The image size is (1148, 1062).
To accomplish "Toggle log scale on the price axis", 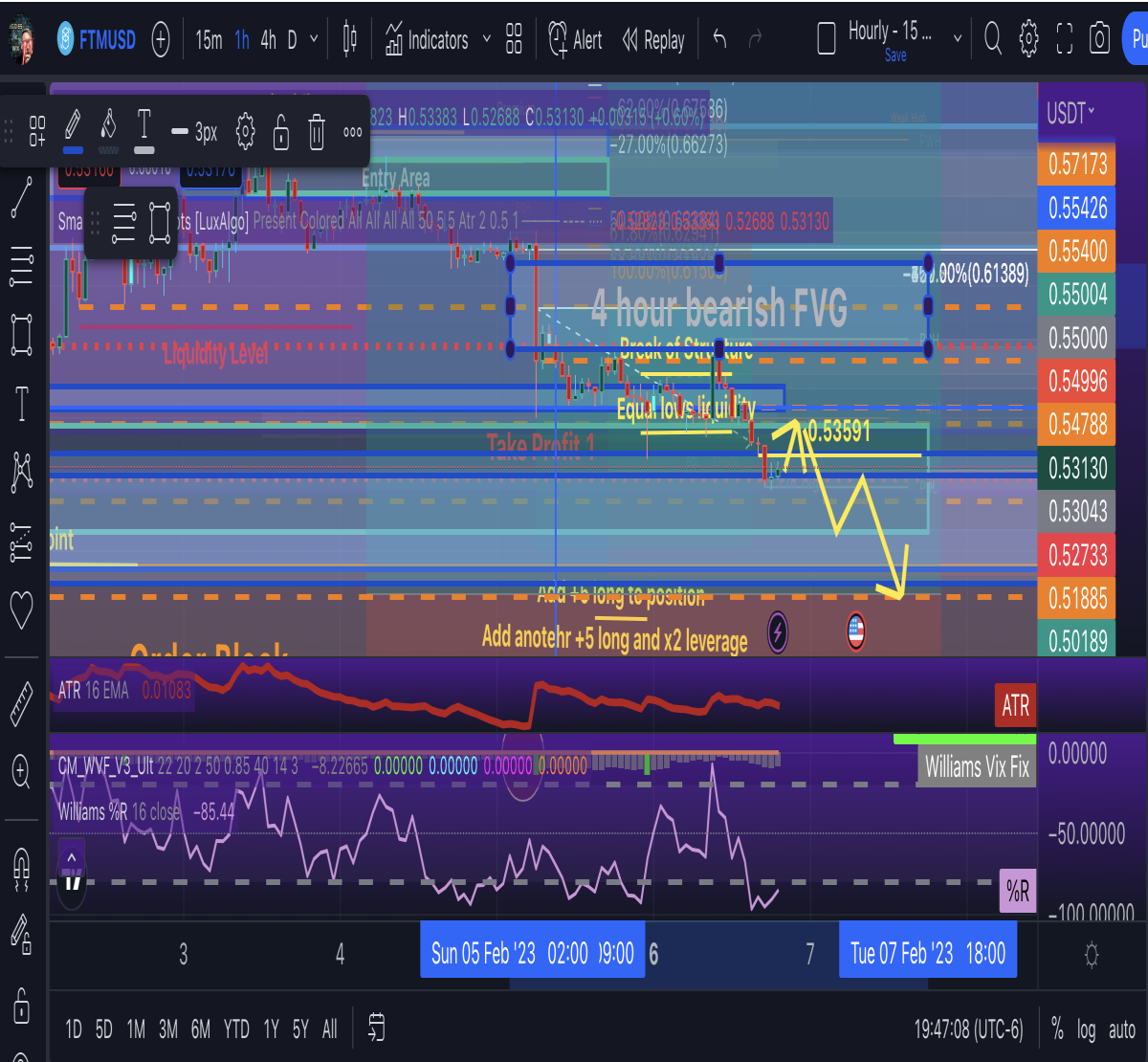I will click(1086, 1029).
